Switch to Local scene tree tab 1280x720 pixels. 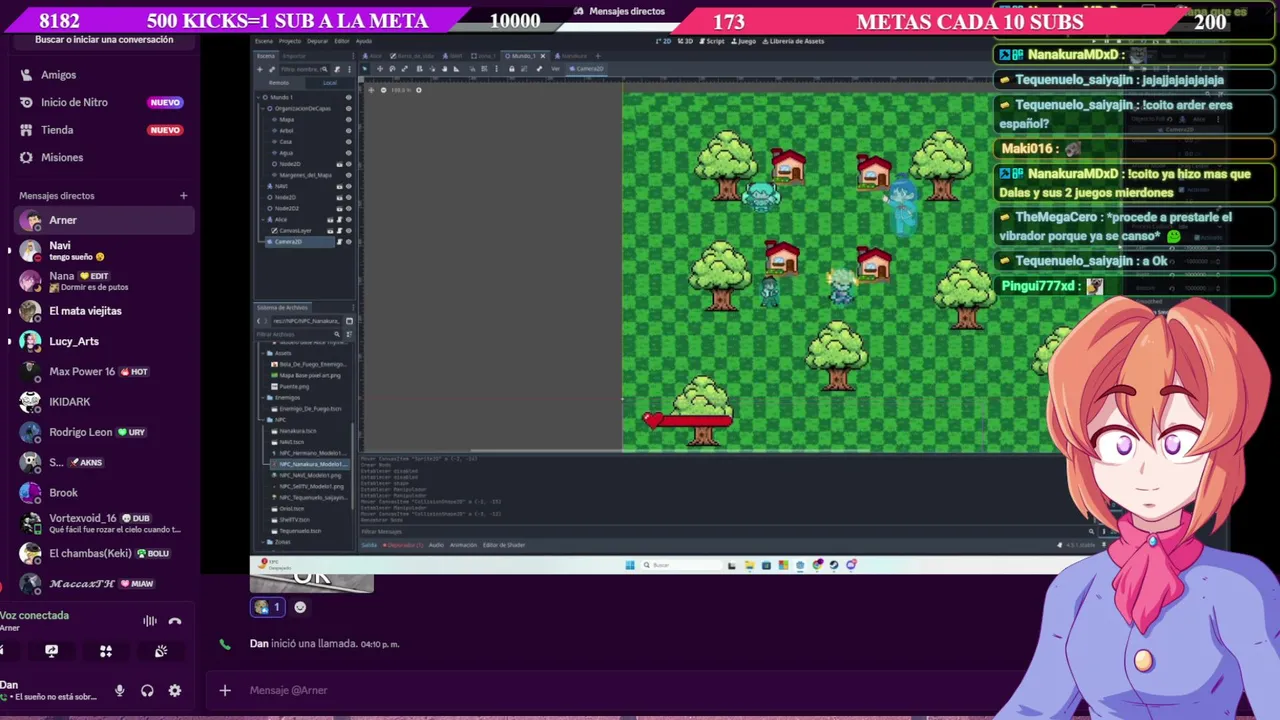[330, 83]
